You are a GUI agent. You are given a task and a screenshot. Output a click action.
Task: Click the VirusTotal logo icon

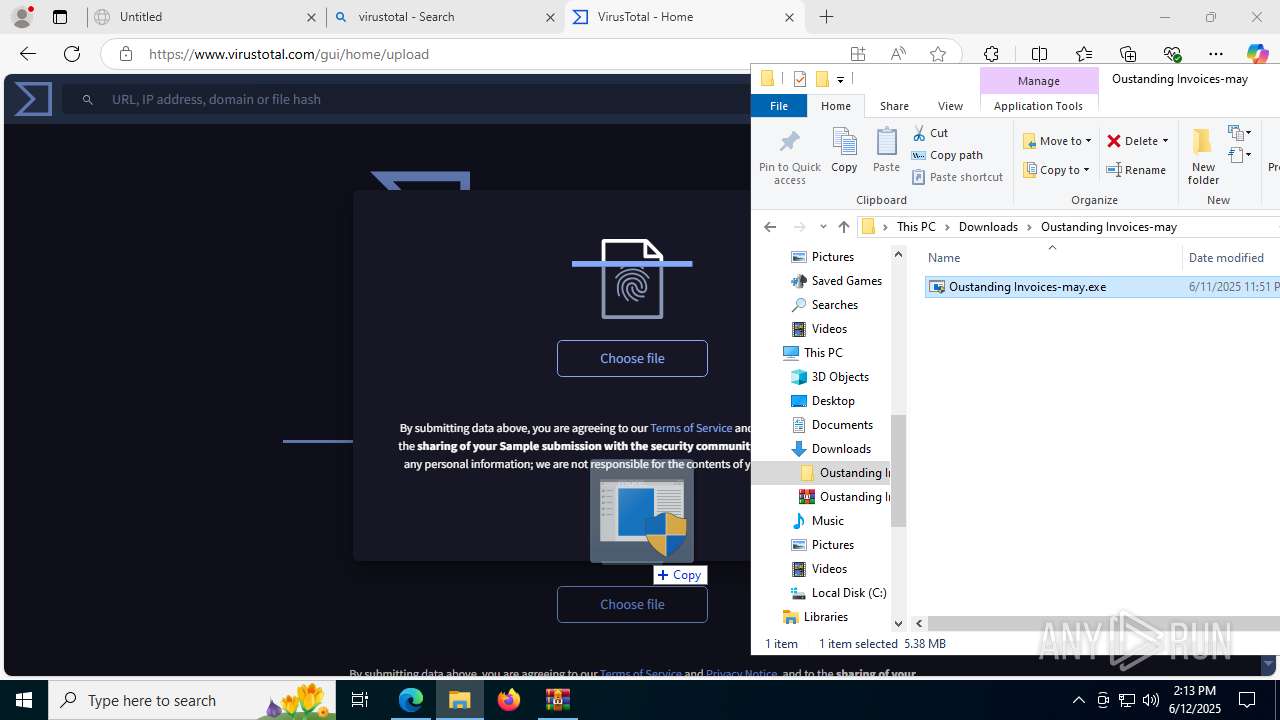tap(33, 99)
